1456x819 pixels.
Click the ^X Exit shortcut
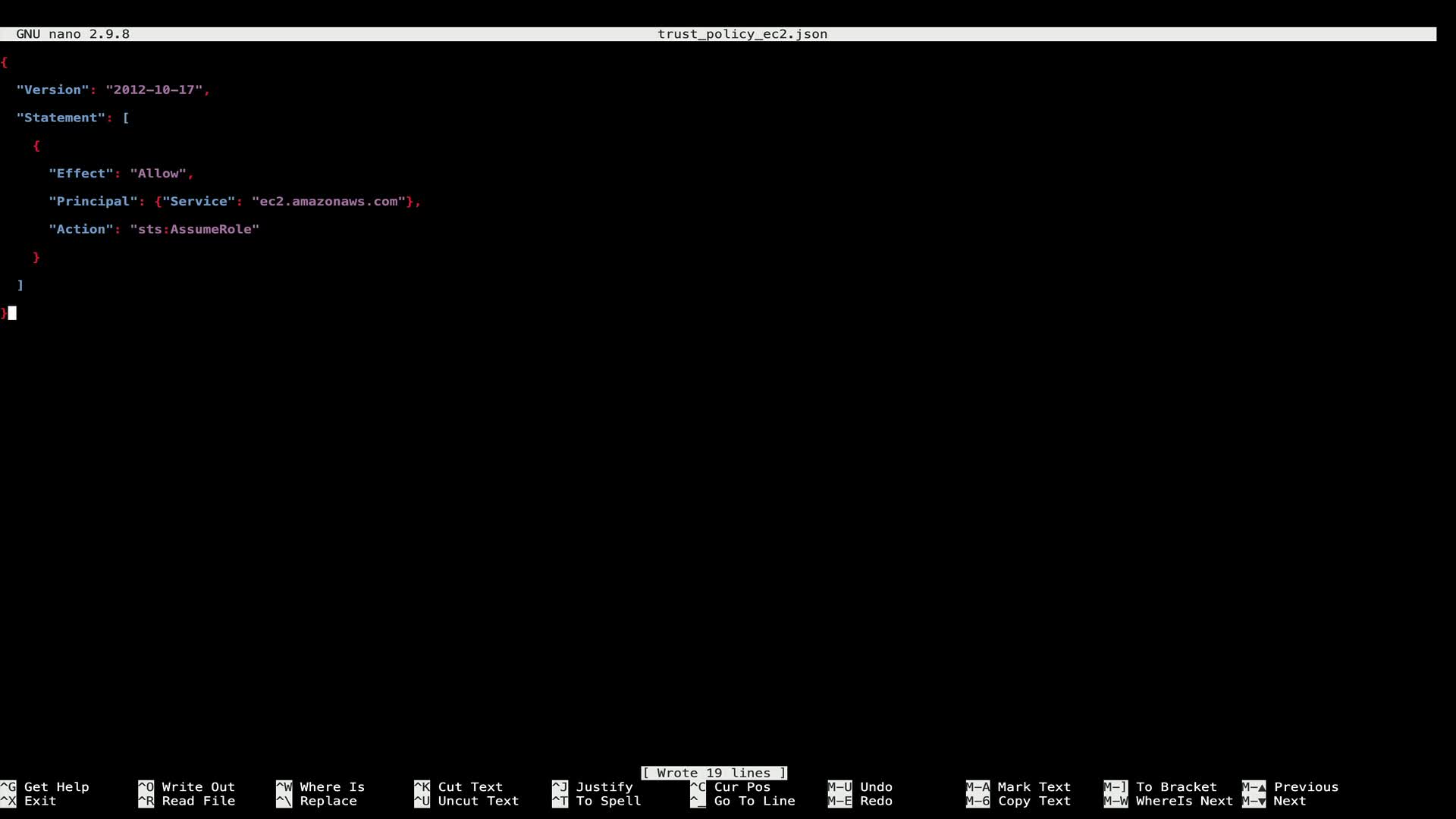[30, 801]
